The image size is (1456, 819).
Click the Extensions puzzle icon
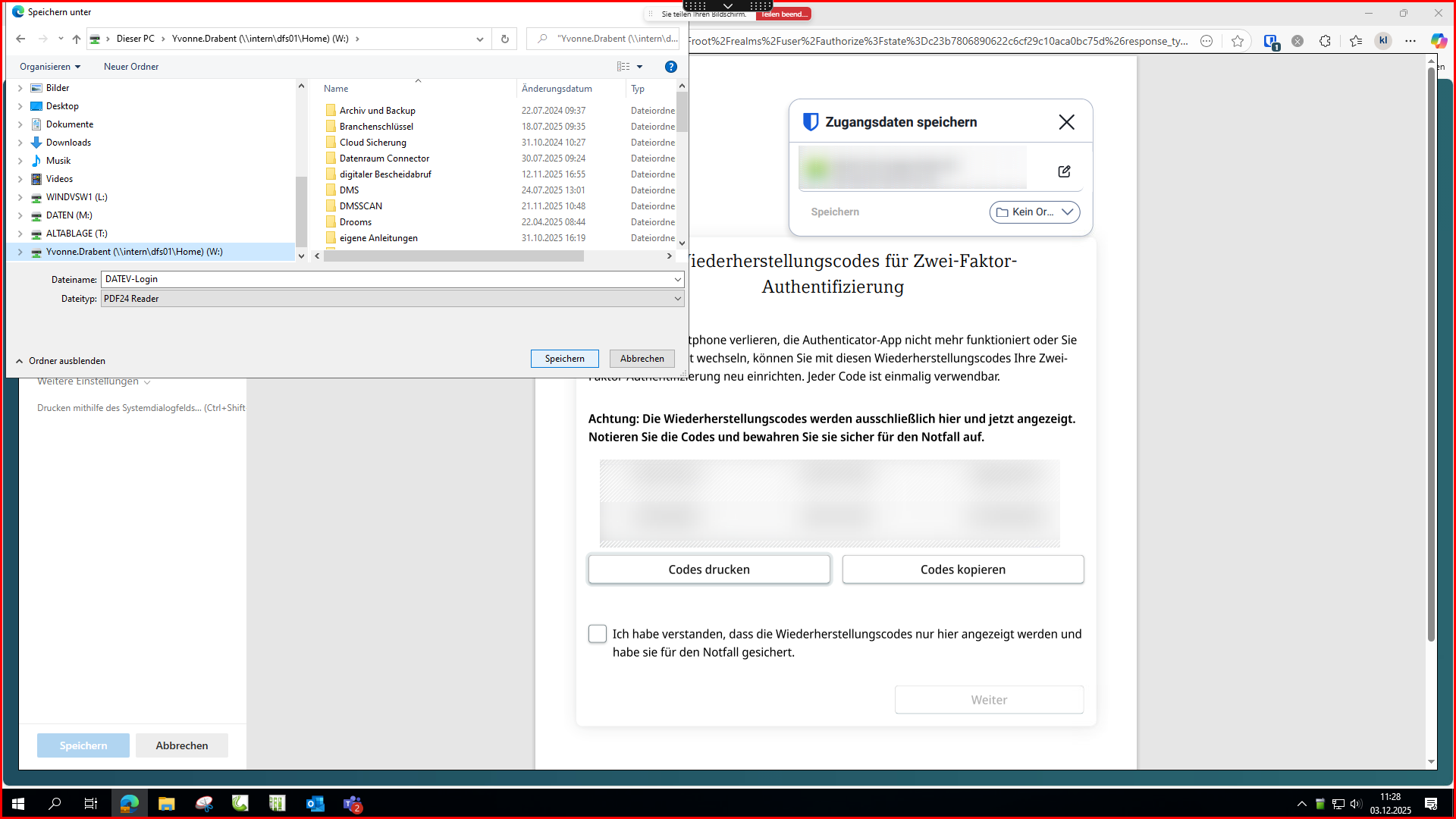point(1325,41)
